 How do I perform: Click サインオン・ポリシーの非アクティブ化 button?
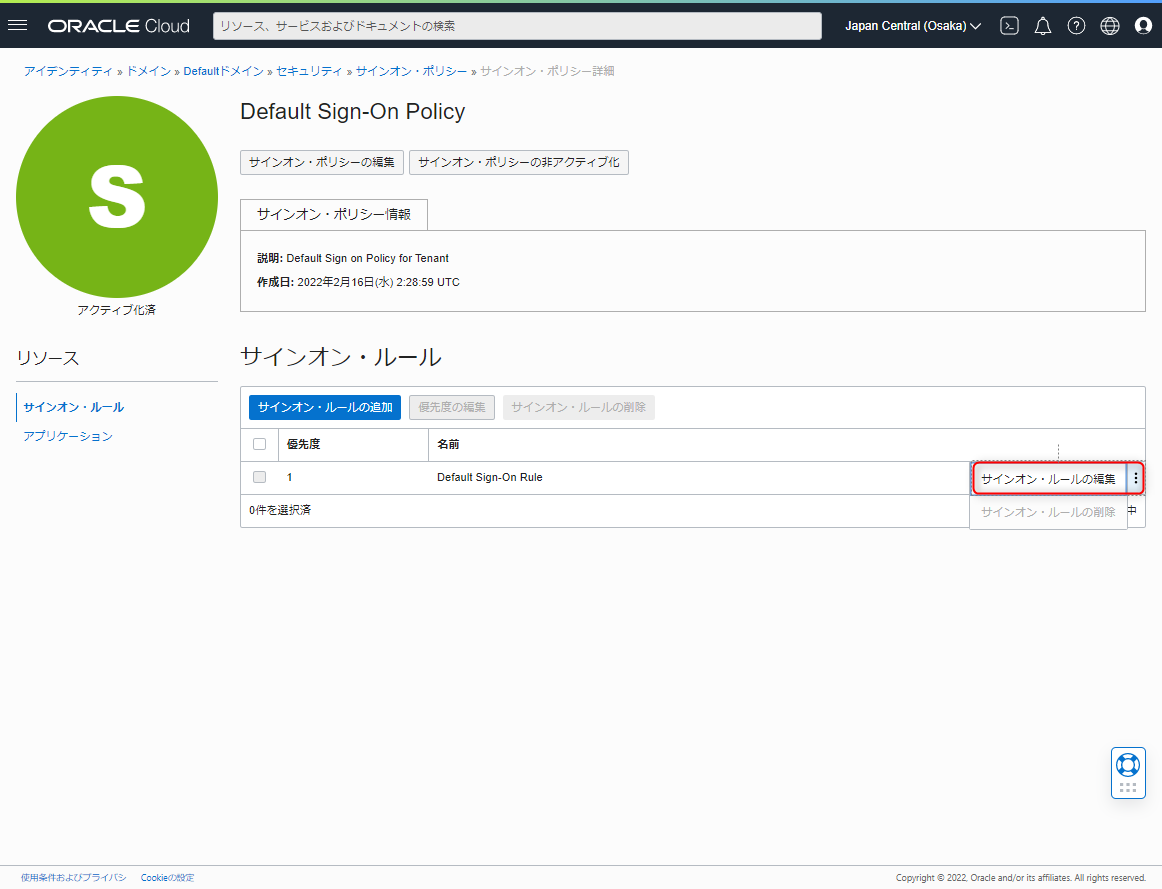519,162
